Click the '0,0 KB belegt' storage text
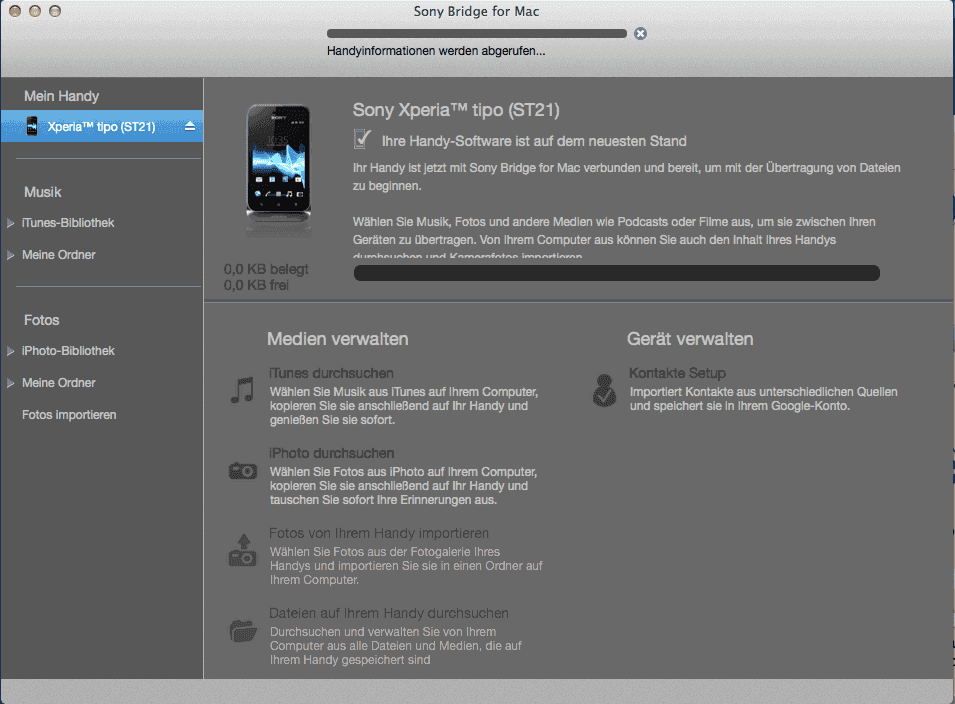955x704 pixels. 266,269
